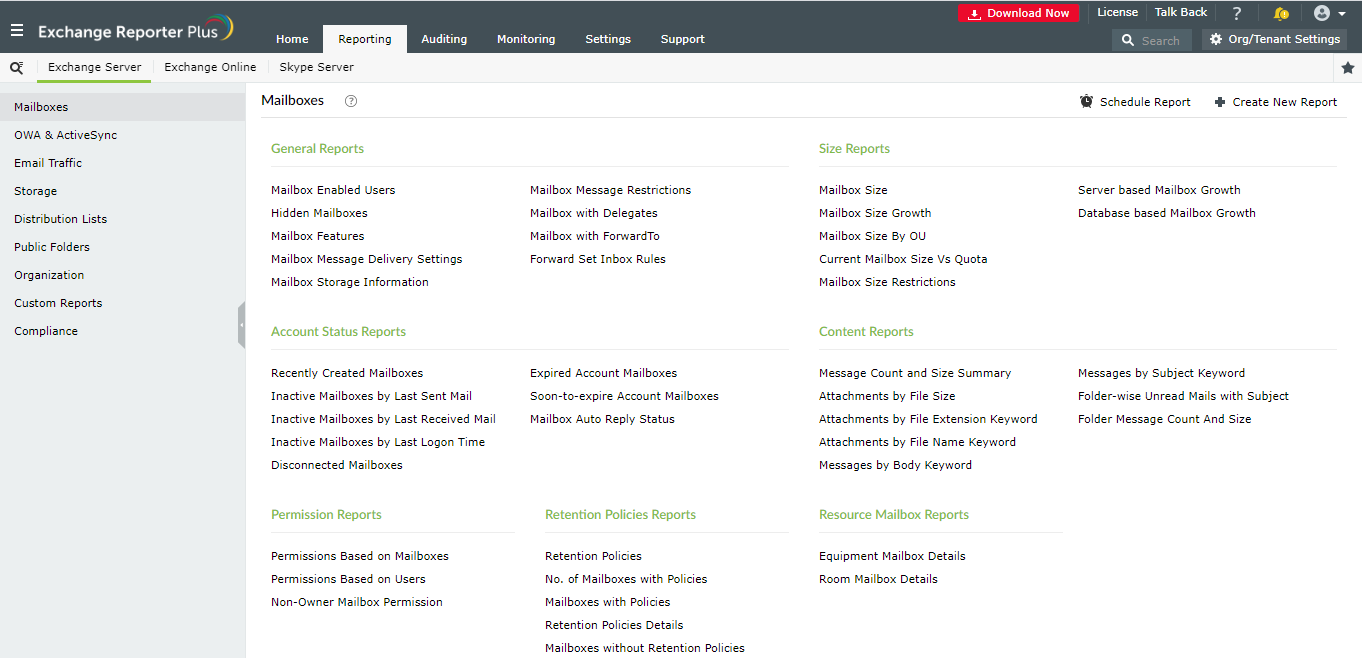Viewport: 1362px width, 658px height.
Task: Click into the Search input field
Action: point(1160,40)
